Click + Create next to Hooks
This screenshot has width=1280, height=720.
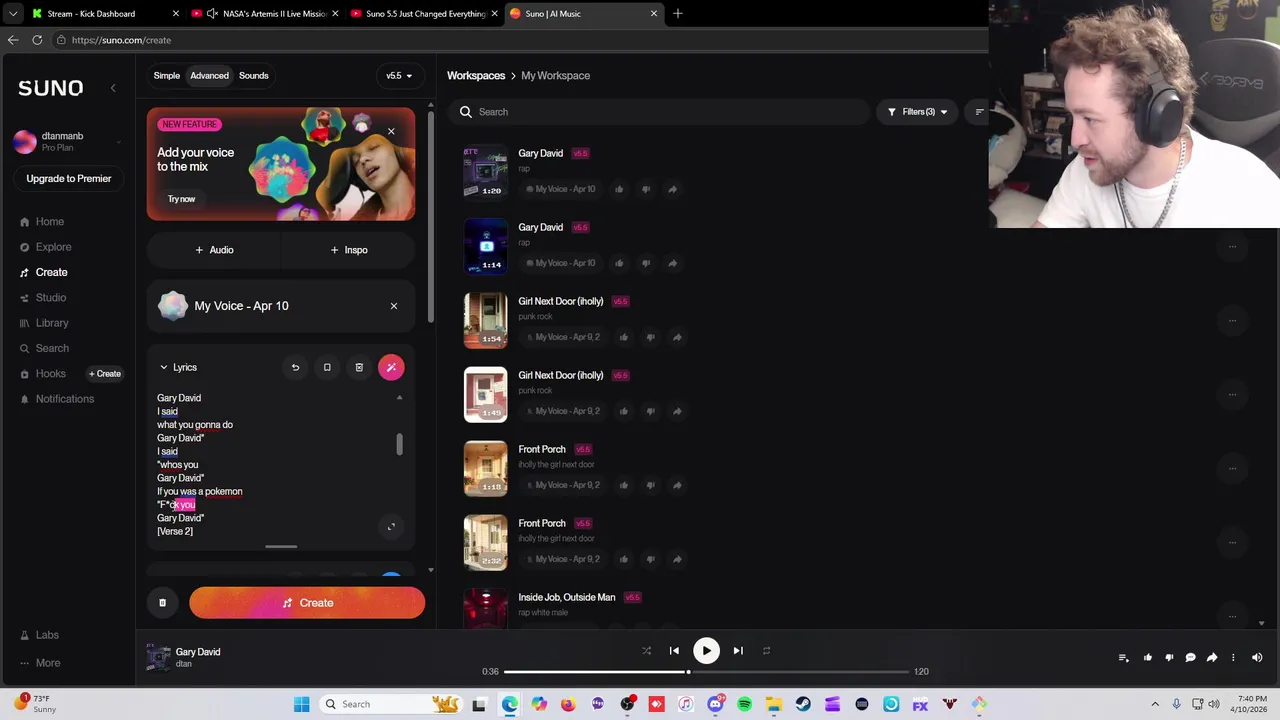105,374
